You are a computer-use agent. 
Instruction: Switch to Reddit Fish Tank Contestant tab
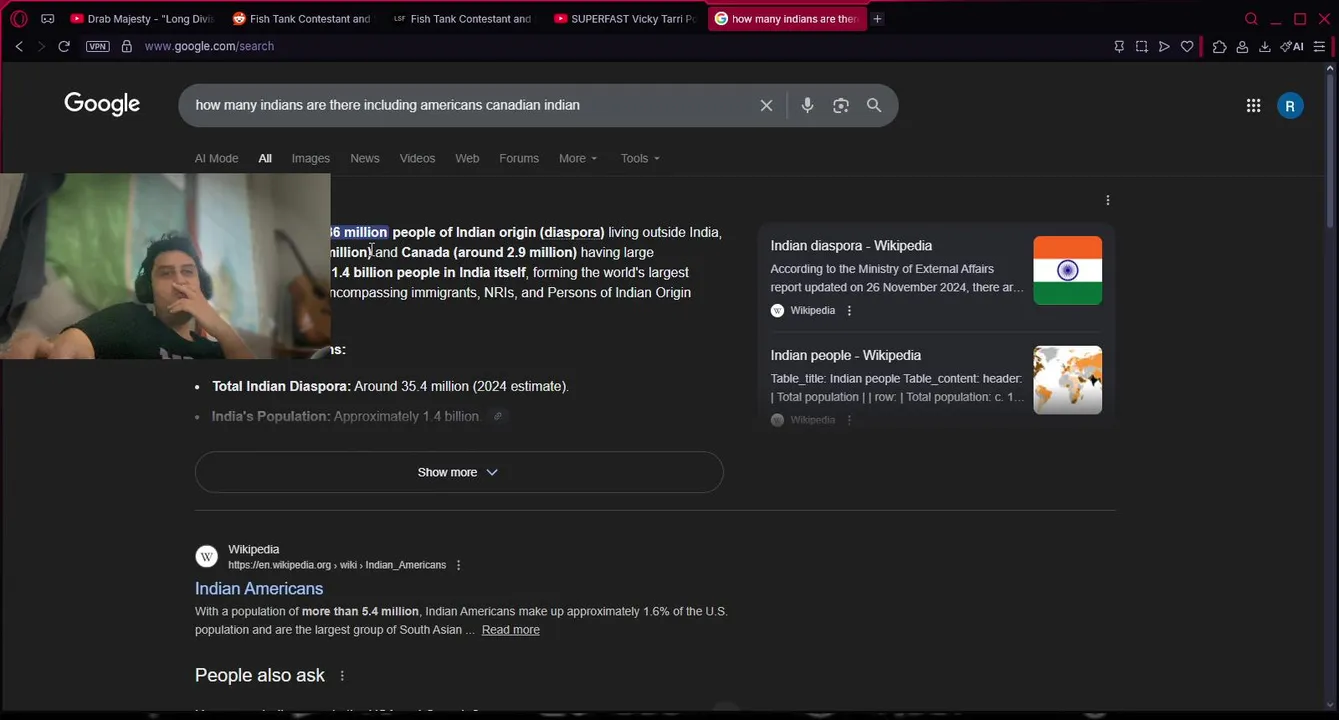click(302, 19)
